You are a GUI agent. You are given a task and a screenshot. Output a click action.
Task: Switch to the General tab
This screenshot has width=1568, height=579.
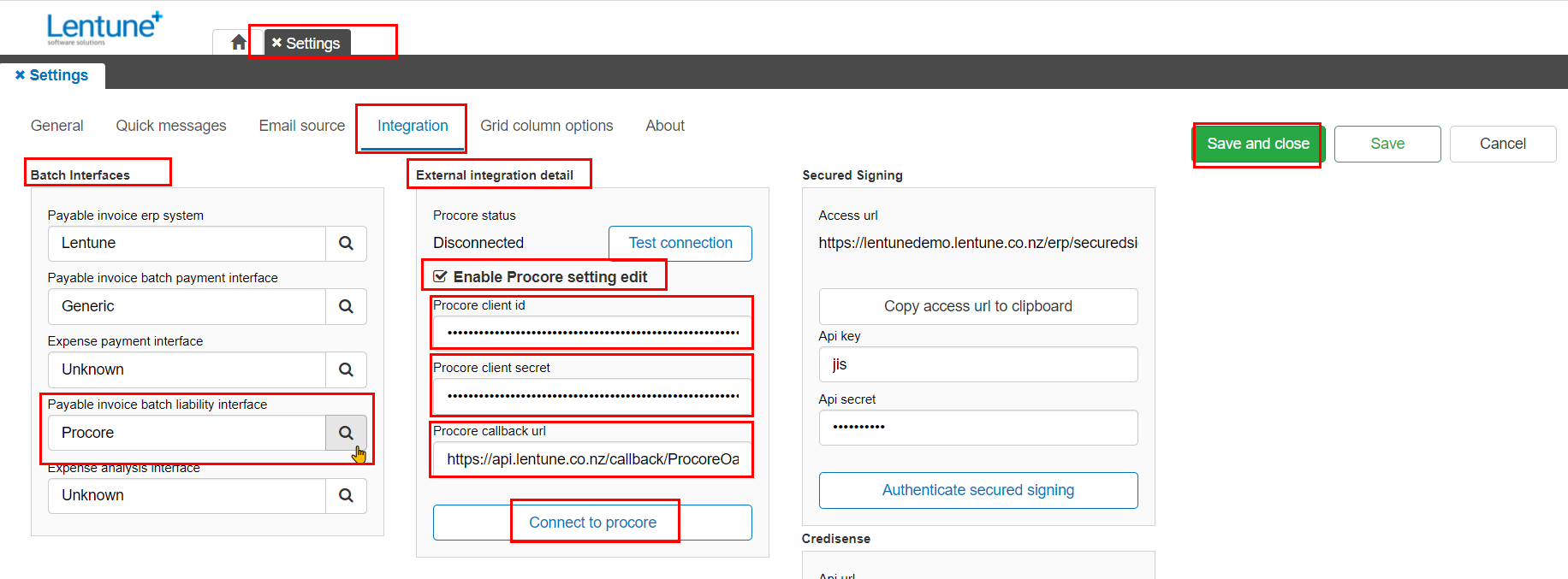point(57,126)
